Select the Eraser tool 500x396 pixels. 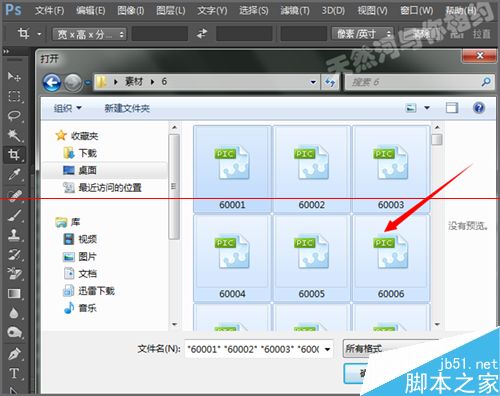[x=14, y=274]
